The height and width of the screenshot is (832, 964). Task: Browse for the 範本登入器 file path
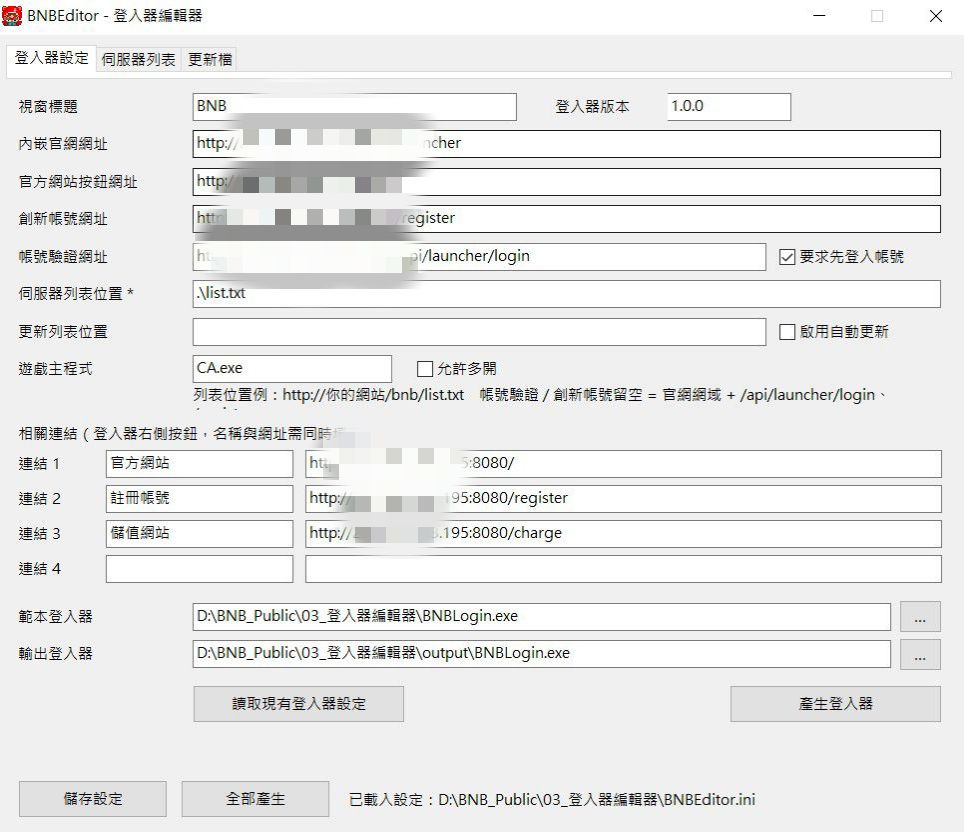point(920,617)
